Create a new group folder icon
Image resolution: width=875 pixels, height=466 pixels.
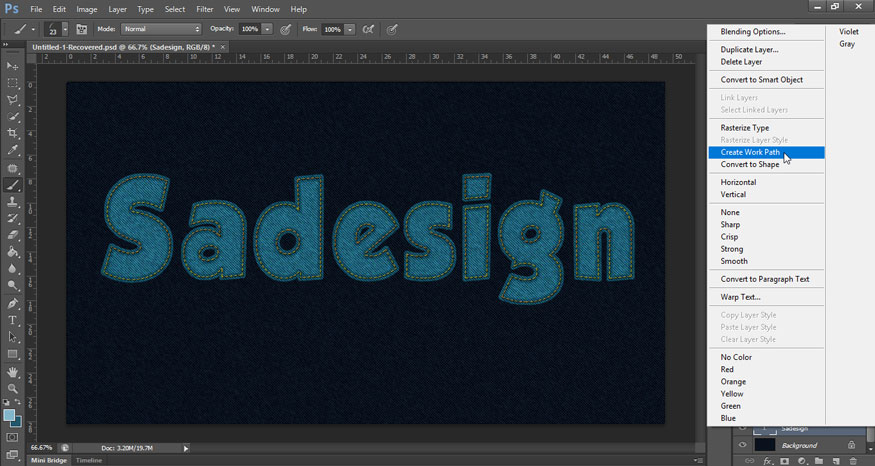[x=819, y=461]
